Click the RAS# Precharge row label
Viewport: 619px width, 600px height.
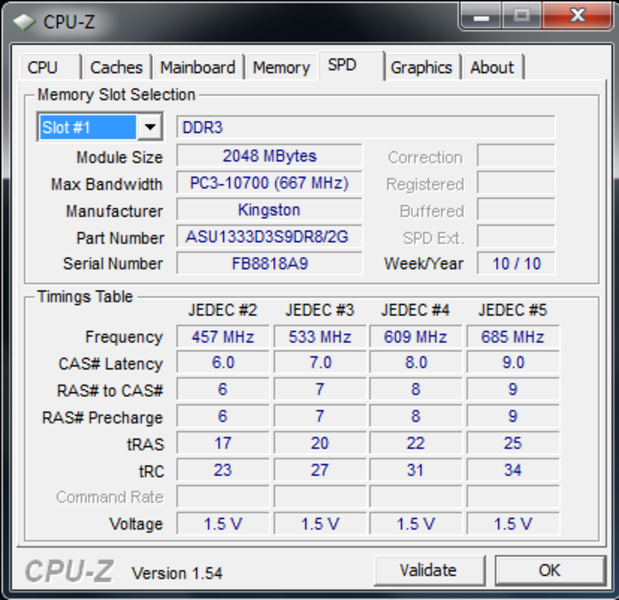click(x=102, y=418)
